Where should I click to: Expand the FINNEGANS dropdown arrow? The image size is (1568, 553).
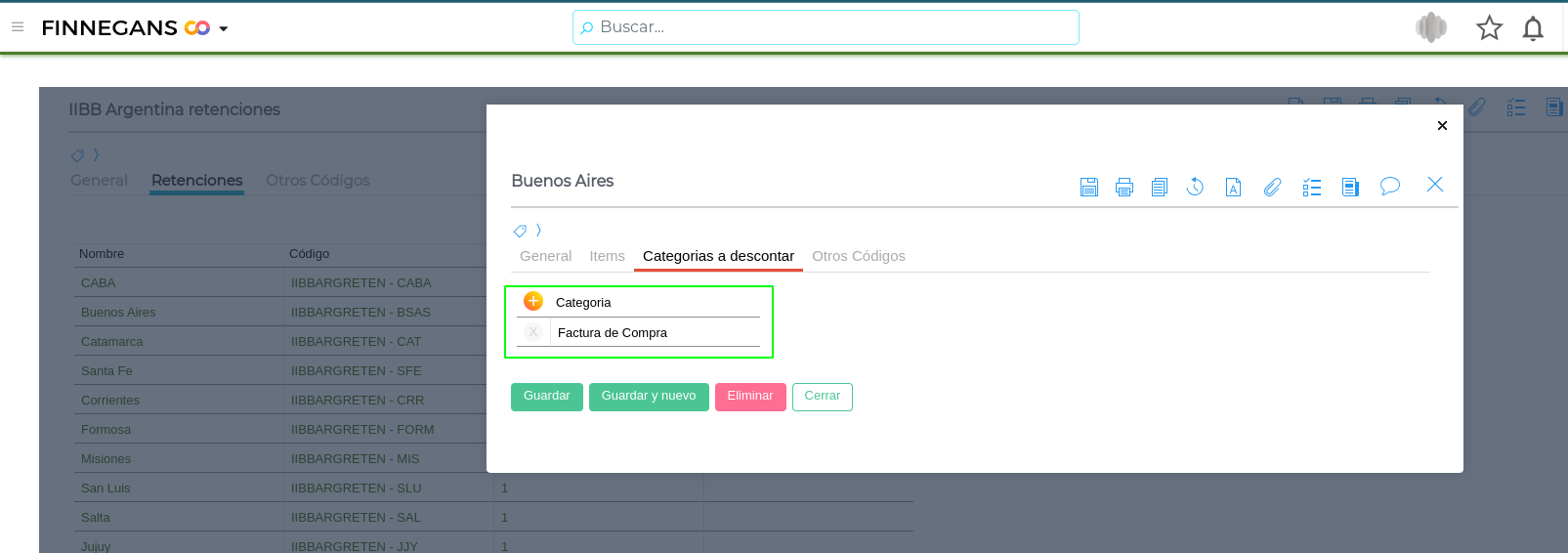[x=224, y=29]
